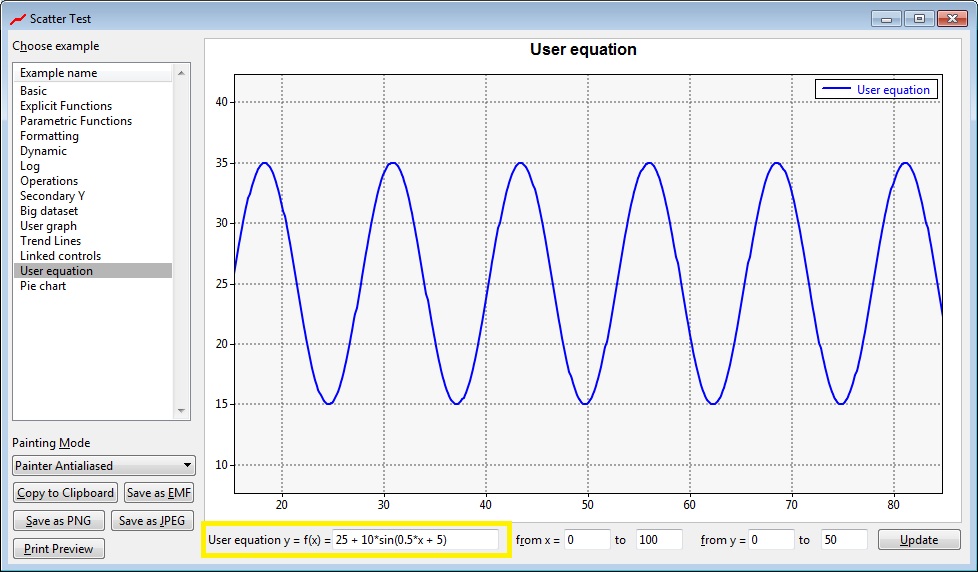Click the Scatter Test title bar icon
The width and height of the screenshot is (978, 572).
click(17, 18)
